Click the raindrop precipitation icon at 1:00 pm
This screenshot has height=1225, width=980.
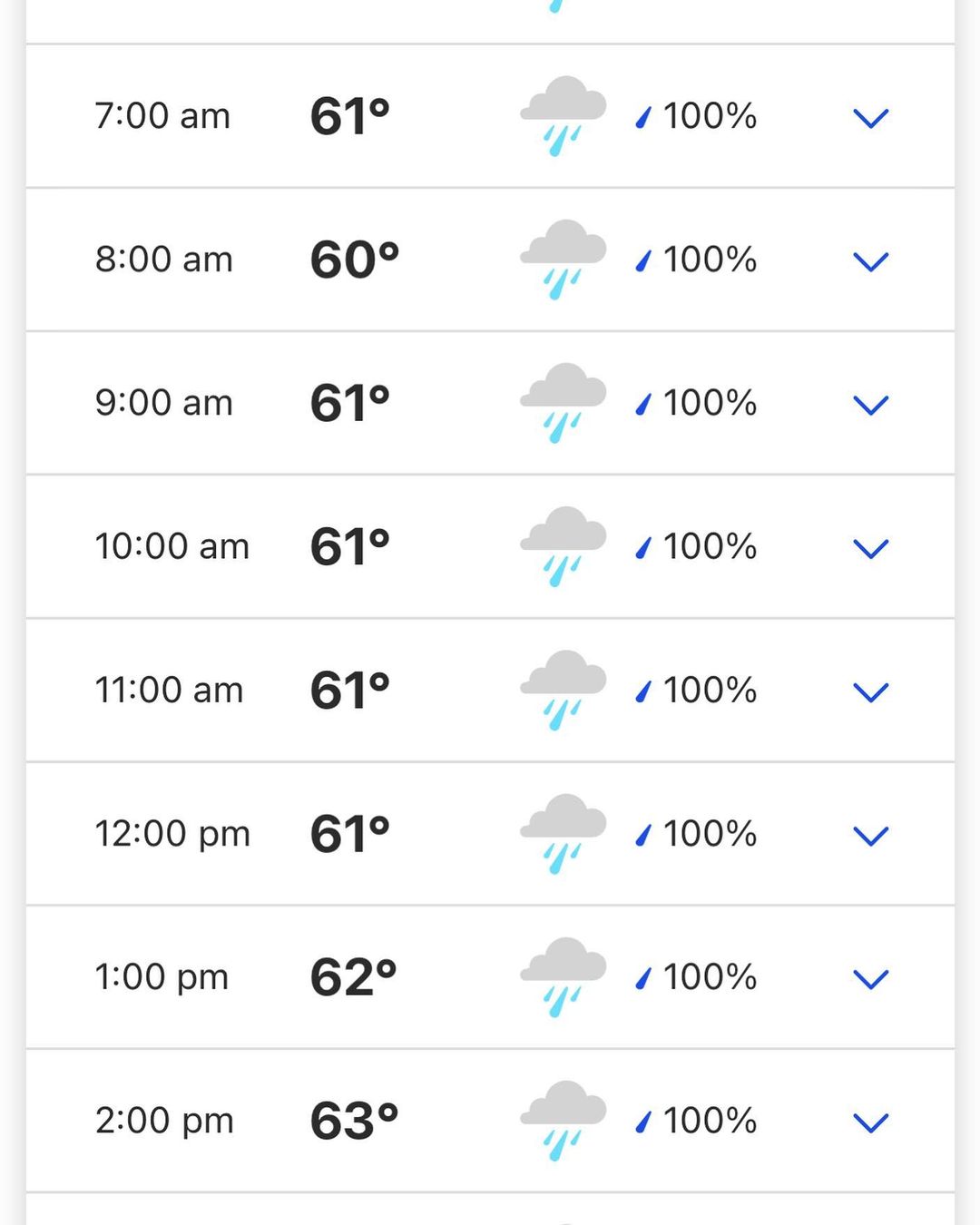click(643, 978)
